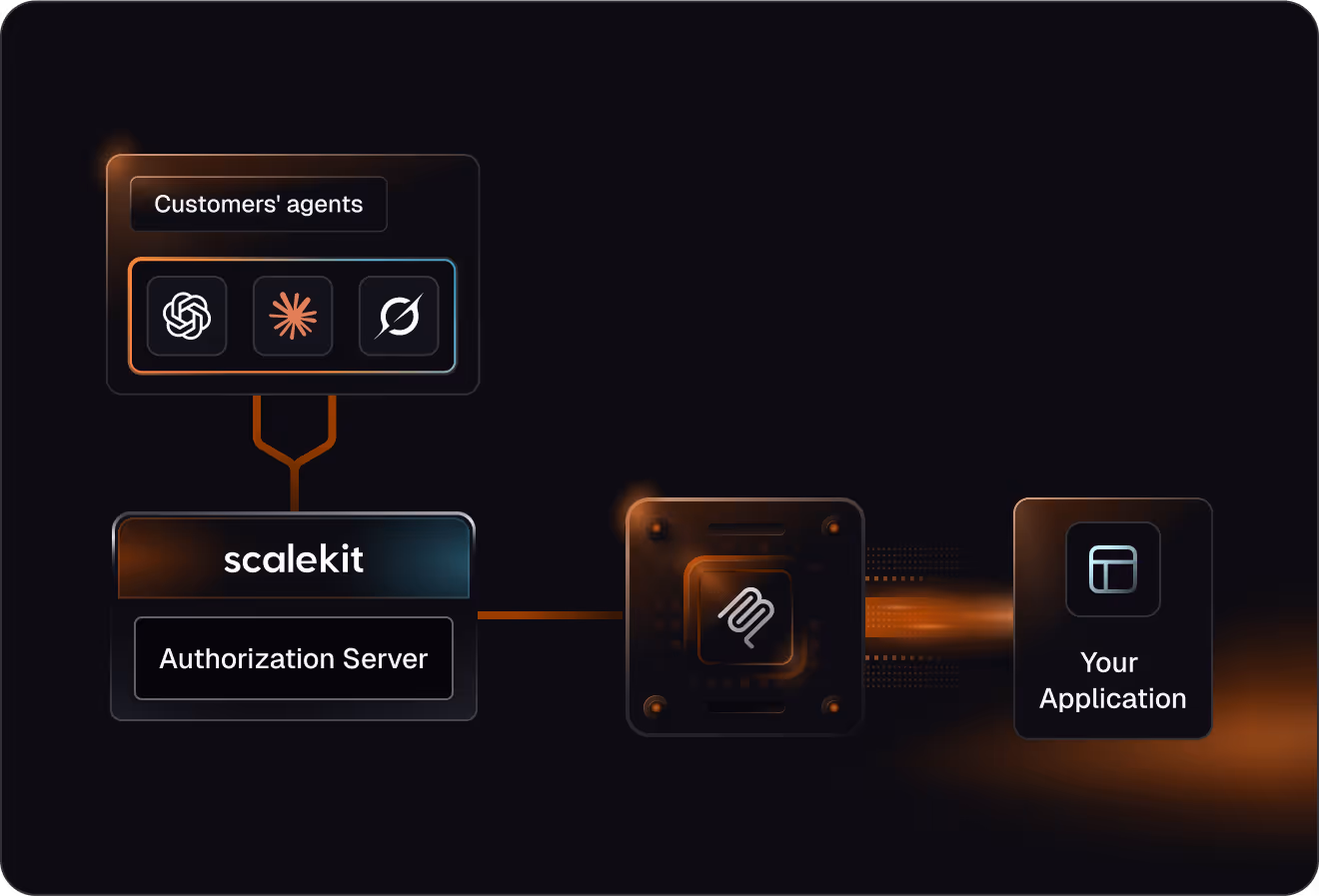Click the top-left screw on the chip module
This screenshot has width=1319, height=896.
[658, 527]
